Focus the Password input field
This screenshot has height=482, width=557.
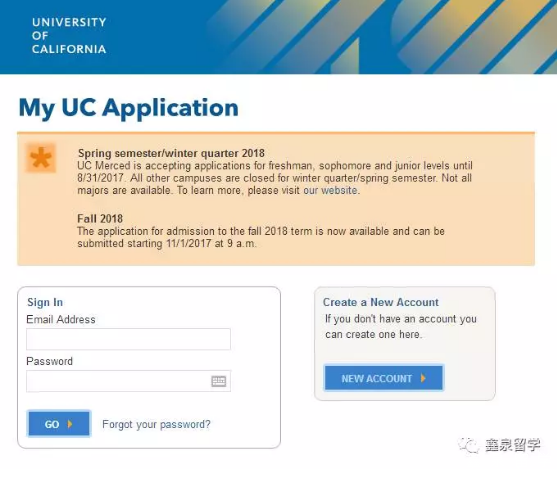pyautogui.click(x=128, y=381)
